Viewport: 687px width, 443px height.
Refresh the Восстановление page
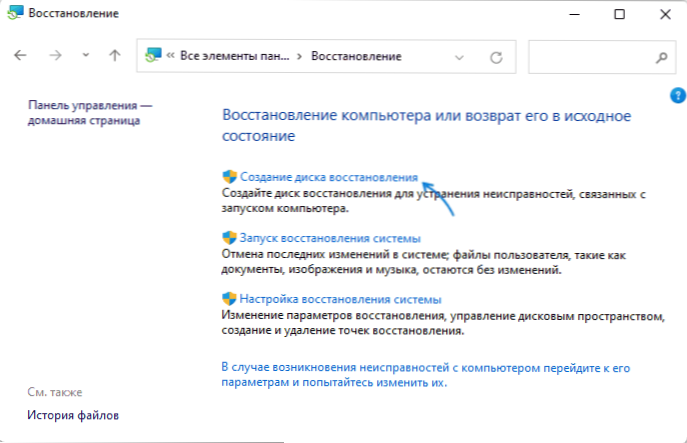[496, 57]
